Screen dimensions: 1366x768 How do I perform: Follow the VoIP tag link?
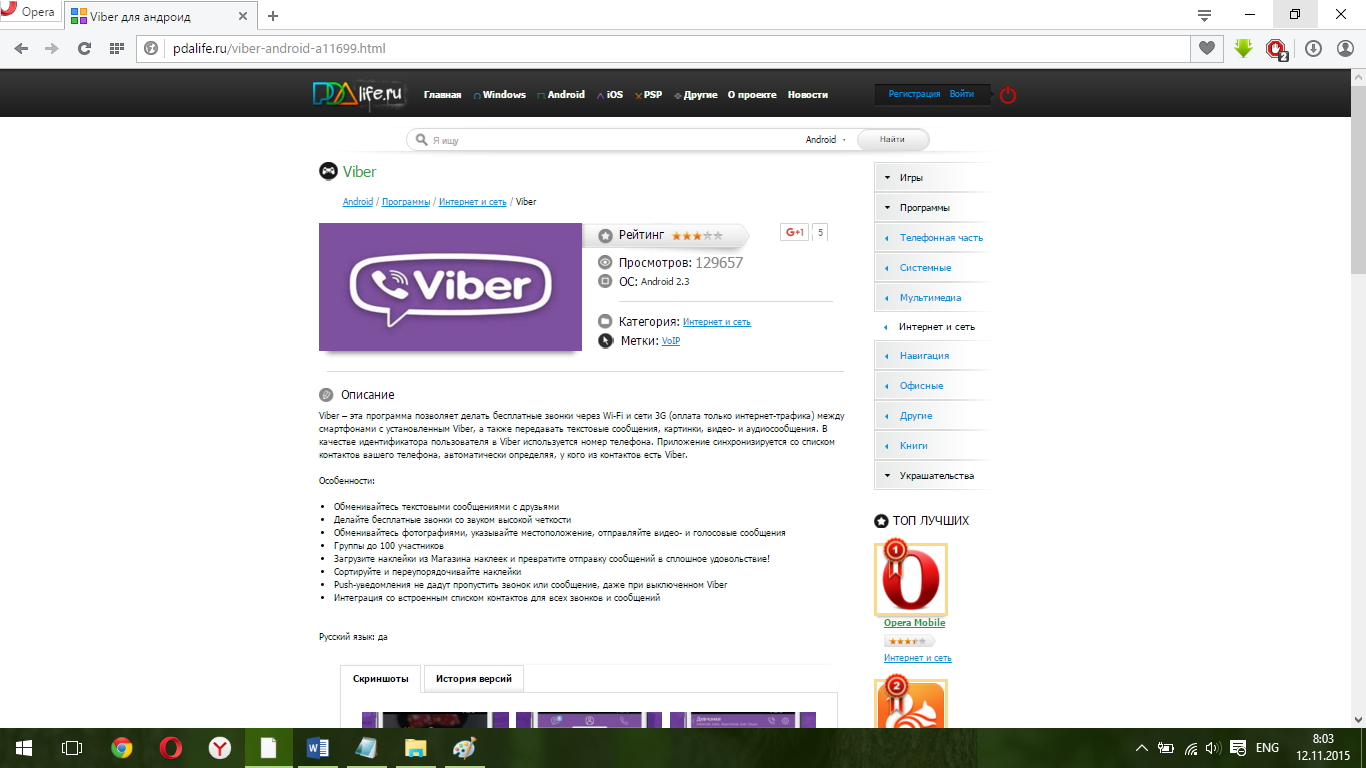pos(670,341)
